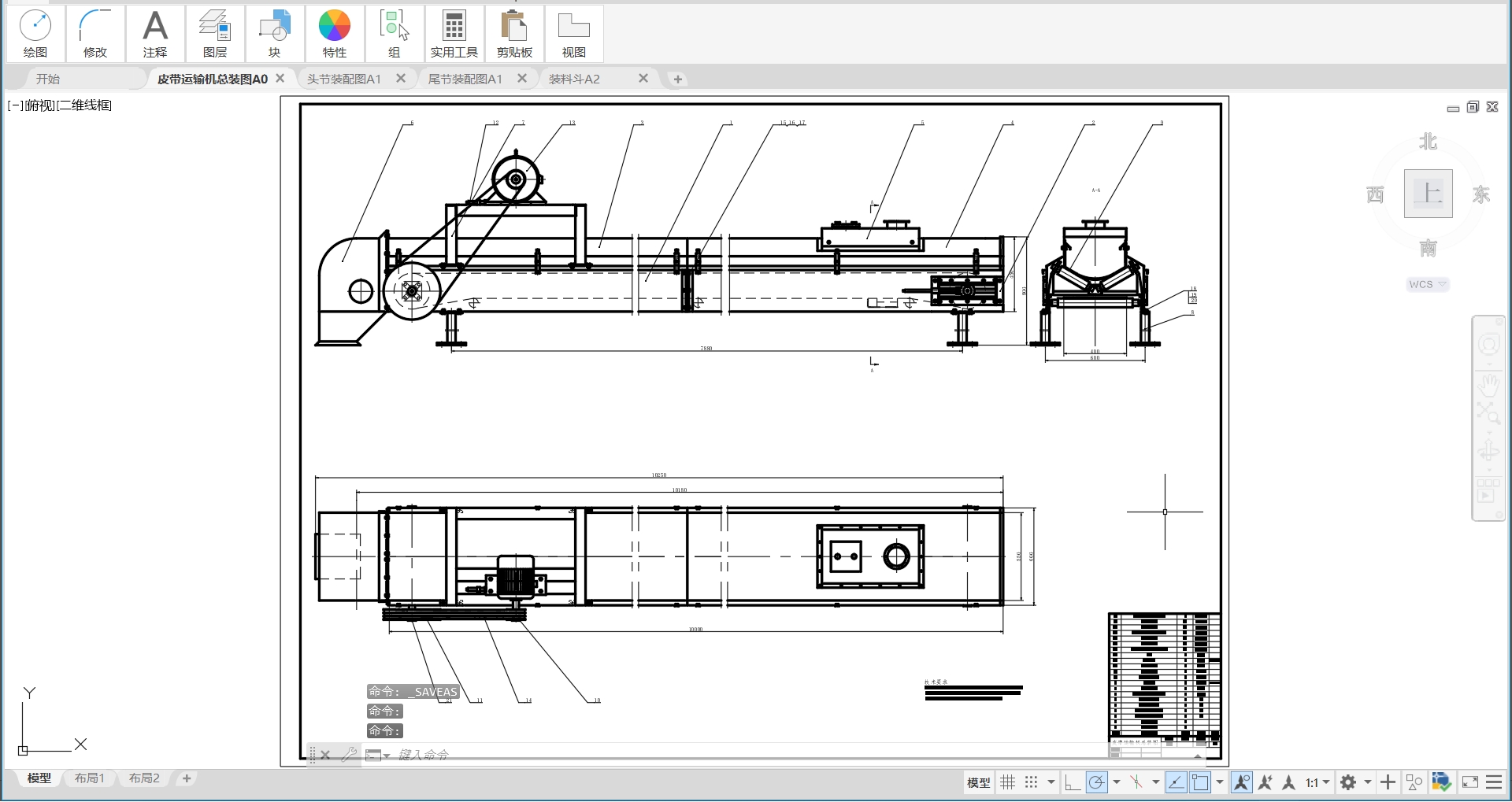Open the 二维线框 visual style menu
The width and height of the screenshot is (1512, 802).
[84, 105]
